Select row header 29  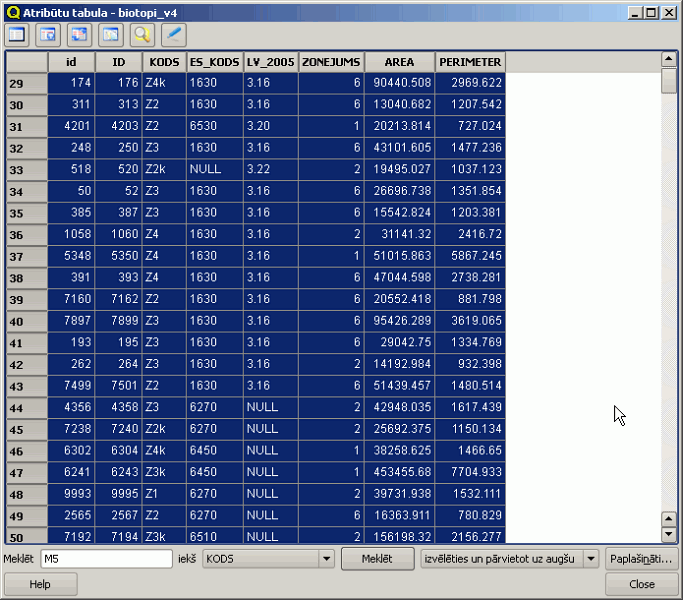point(27,83)
